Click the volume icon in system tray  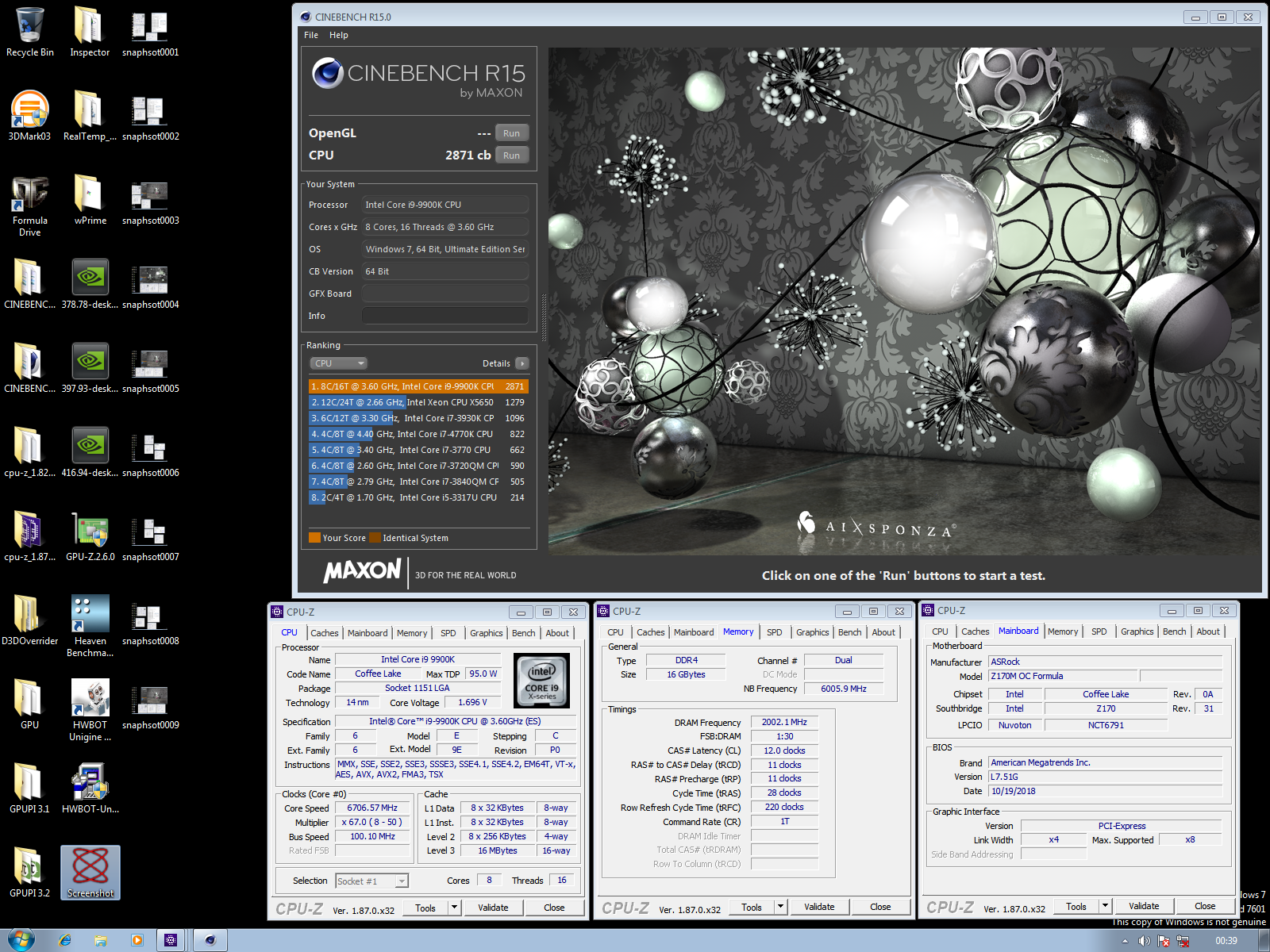(1144, 941)
